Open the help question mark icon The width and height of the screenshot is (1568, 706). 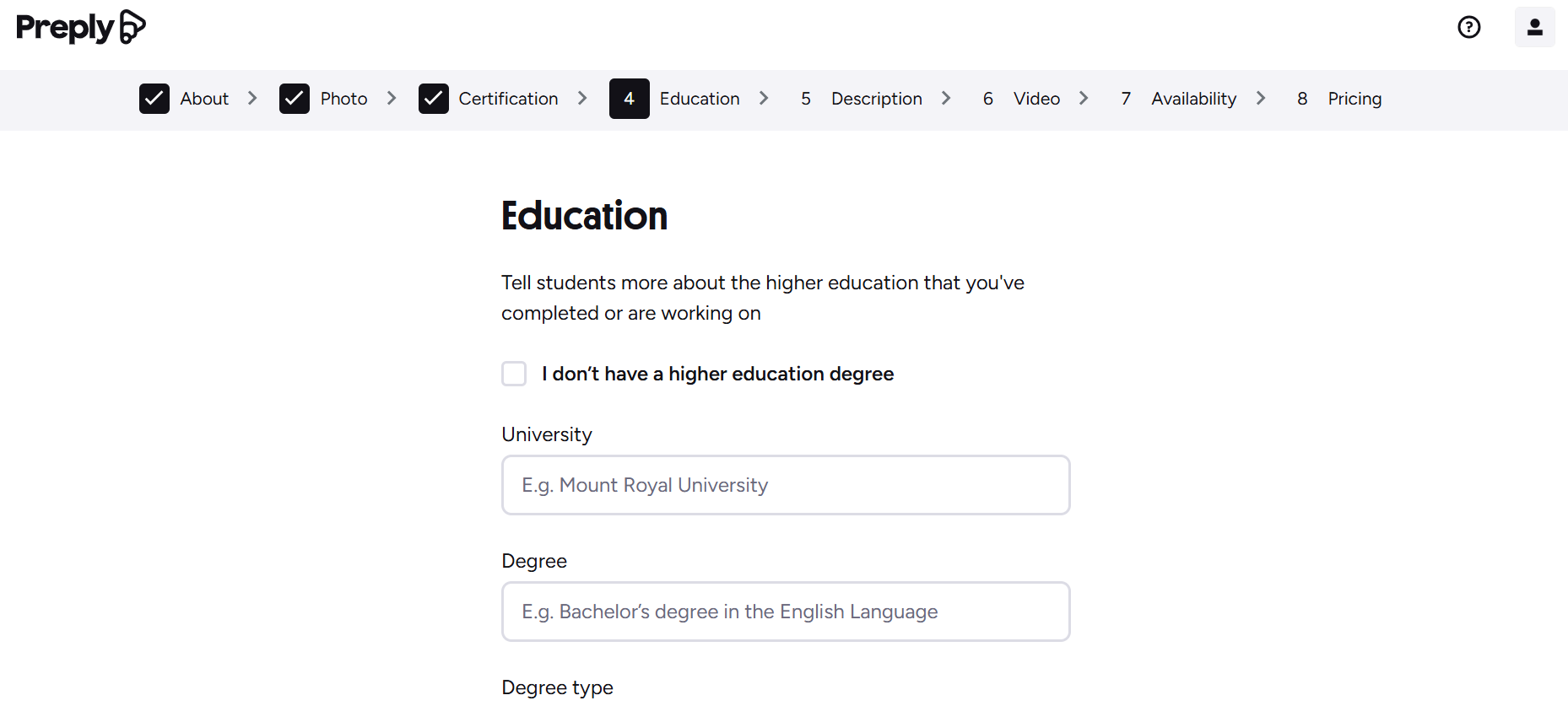[x=1469, y=27]
